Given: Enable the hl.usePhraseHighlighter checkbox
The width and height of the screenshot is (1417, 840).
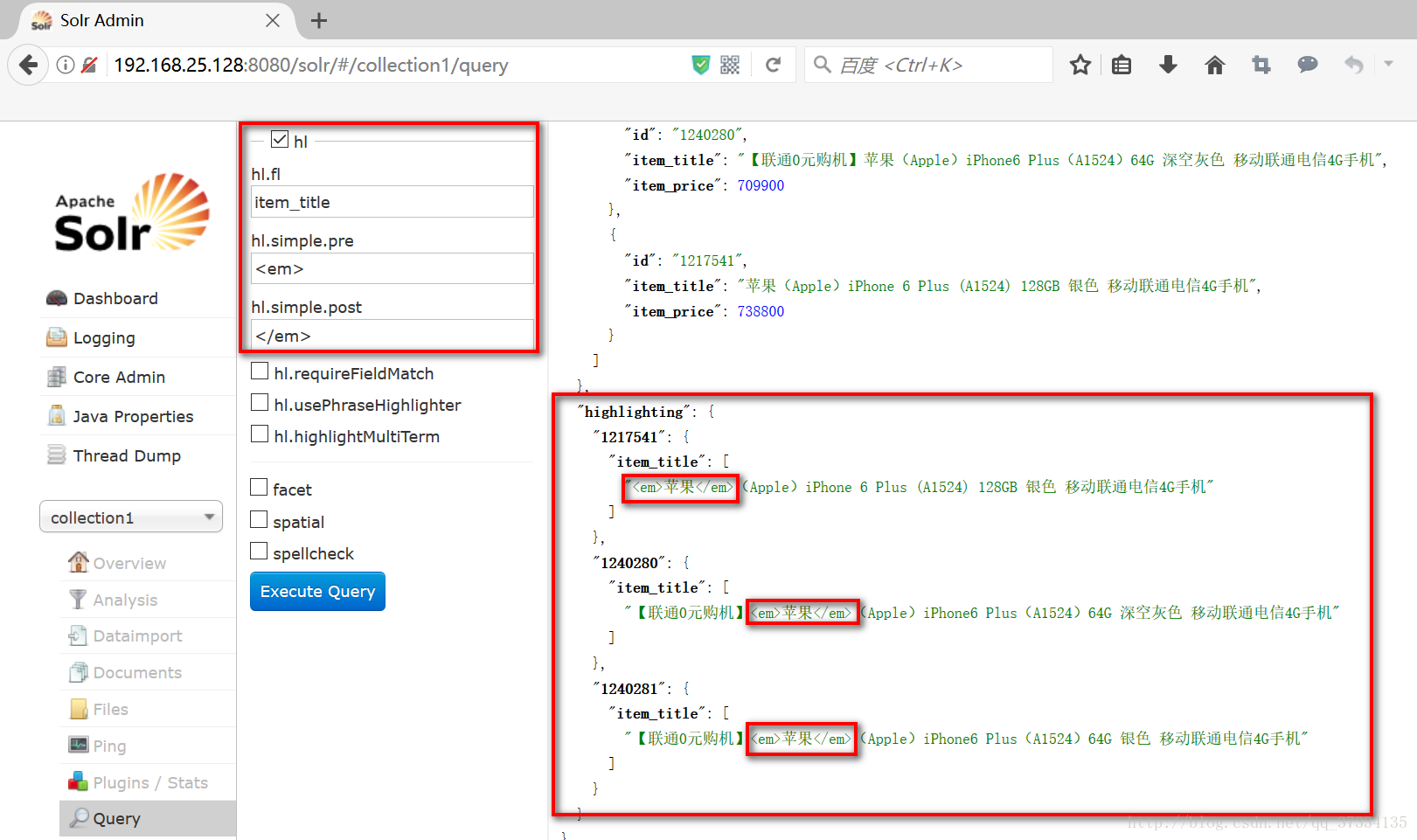Looking at the screenshot, I should [x=259, y=402].
